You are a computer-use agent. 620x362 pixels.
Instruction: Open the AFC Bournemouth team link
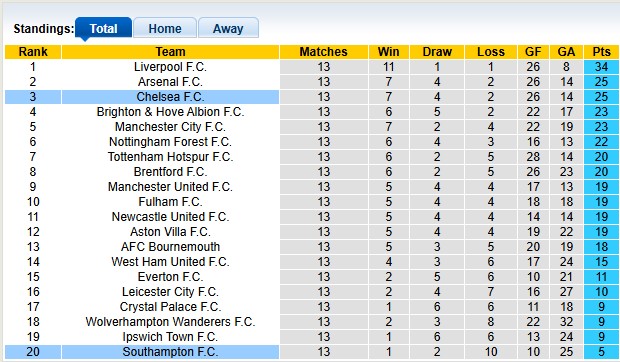[x=170, y=247]
